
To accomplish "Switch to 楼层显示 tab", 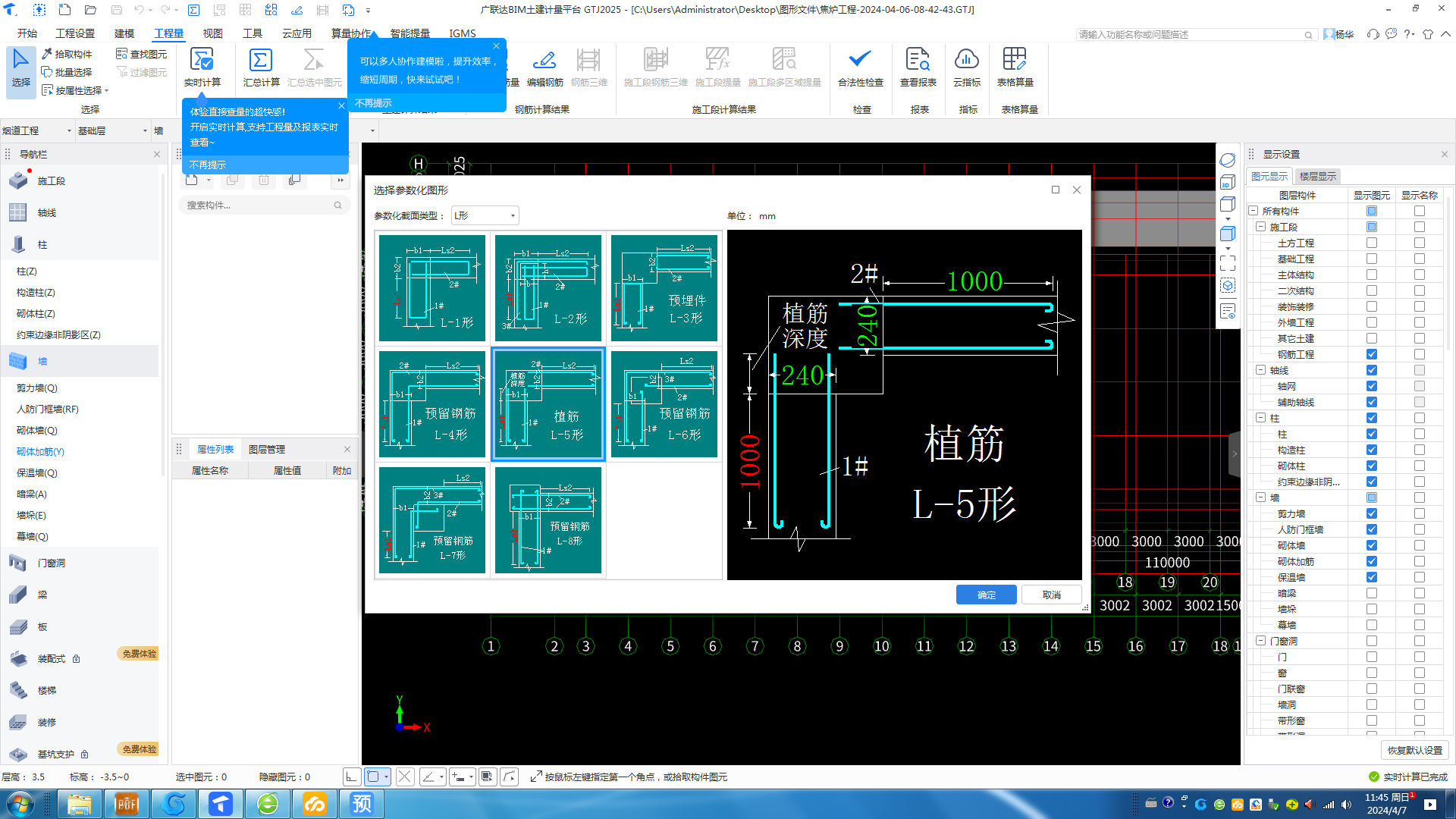I will pos(1318,176).
